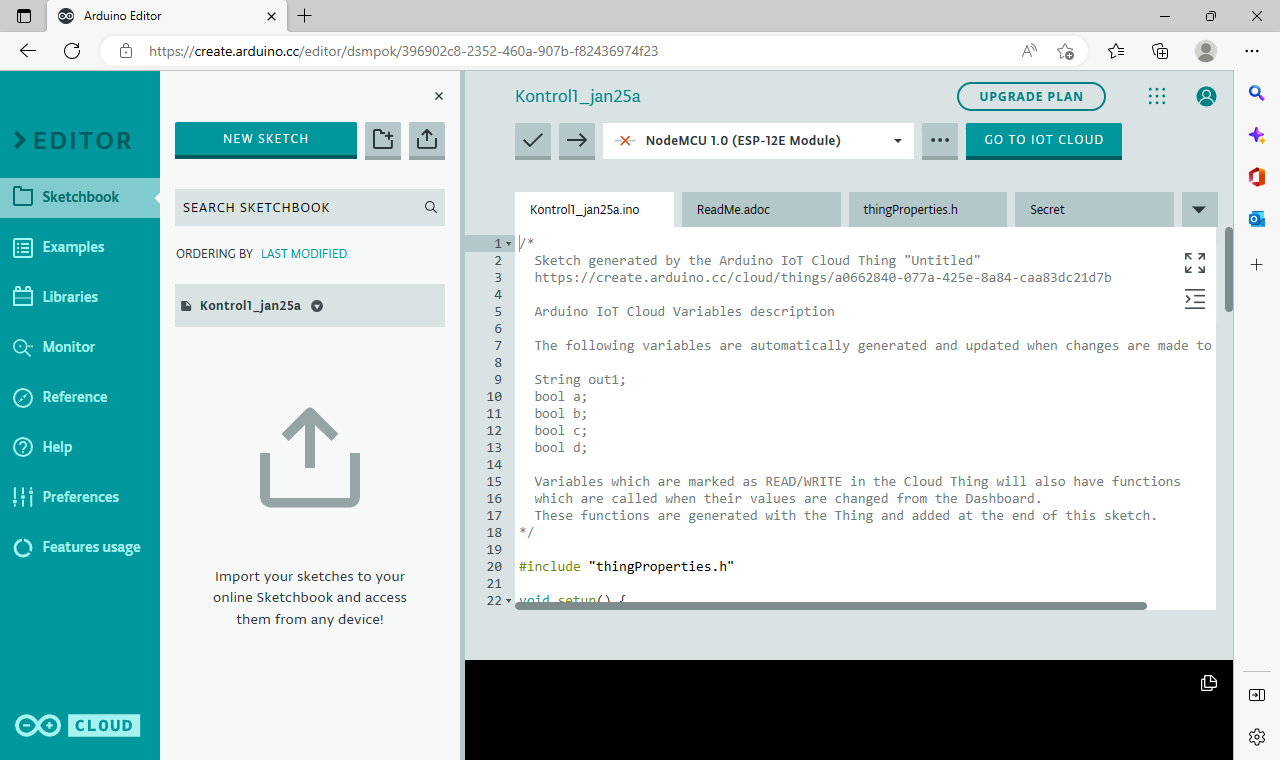Open browser Collections icon

pos(1161,51)
